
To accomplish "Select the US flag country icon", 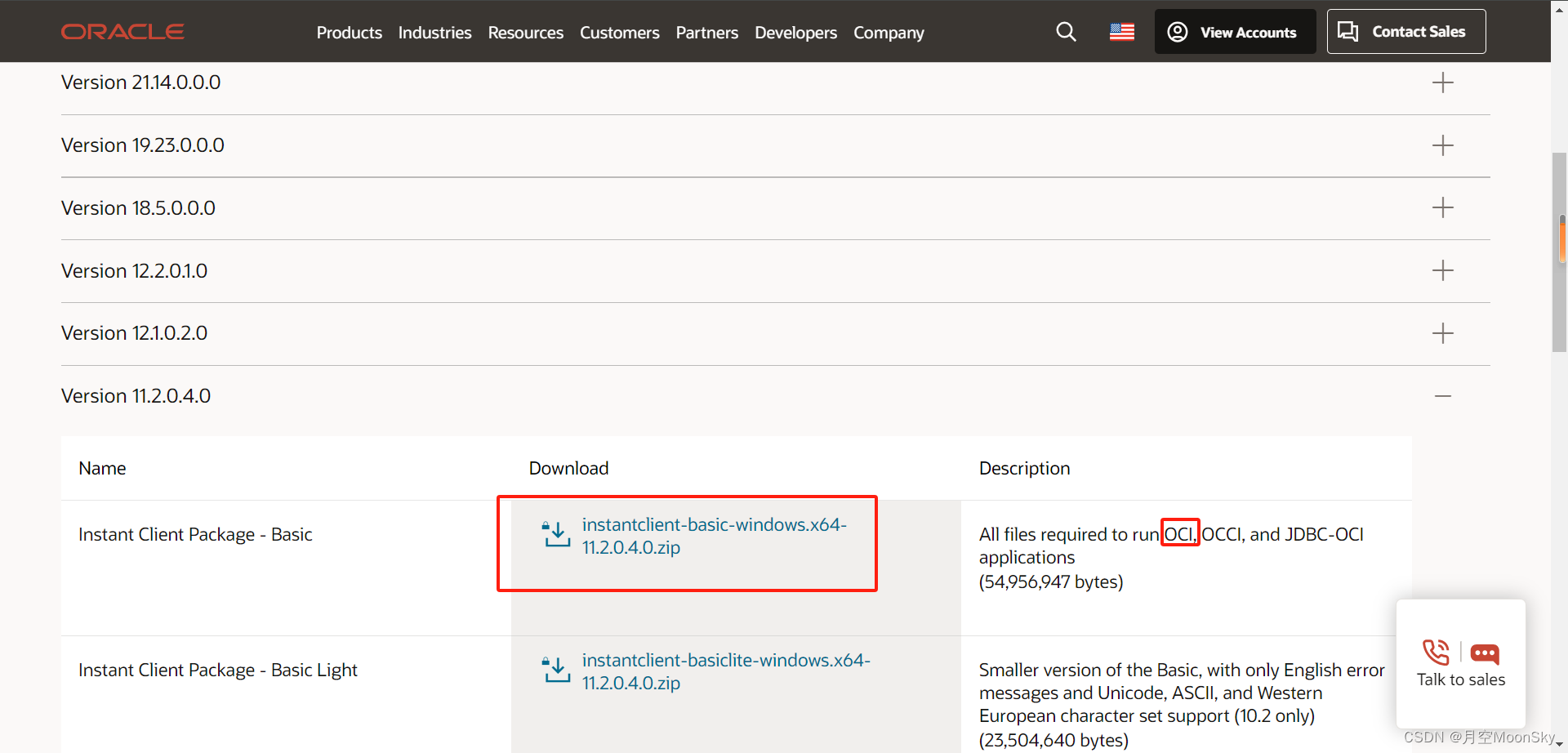I will pos(1122,32).
